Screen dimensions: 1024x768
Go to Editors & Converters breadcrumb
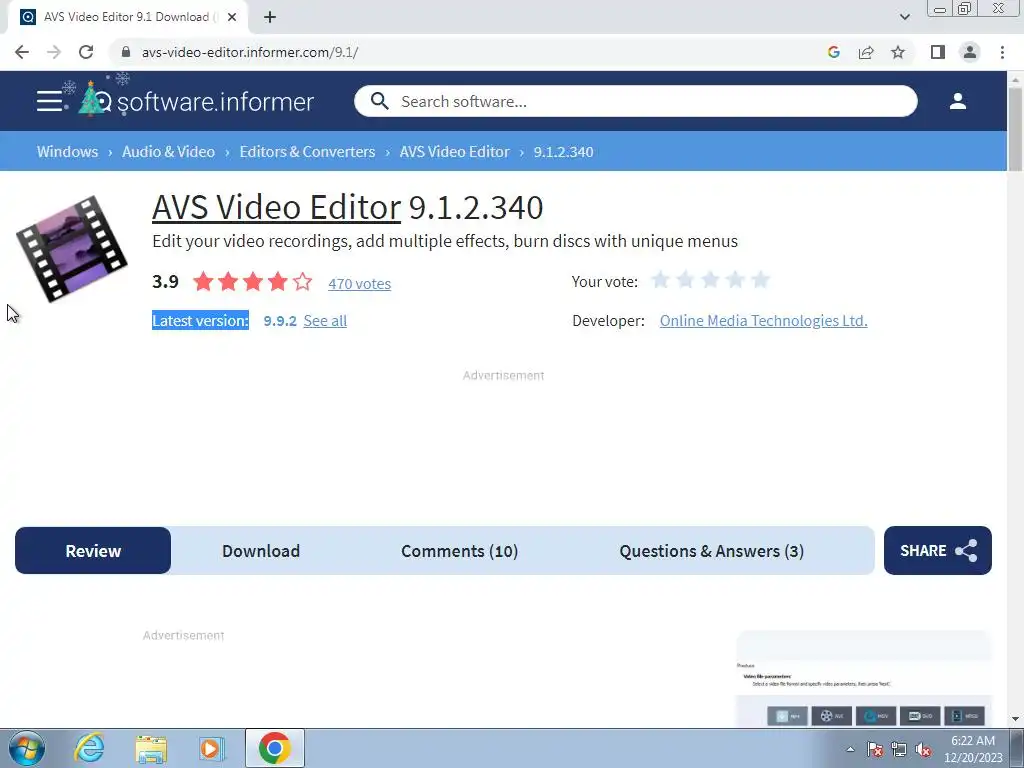click(307, 152)
